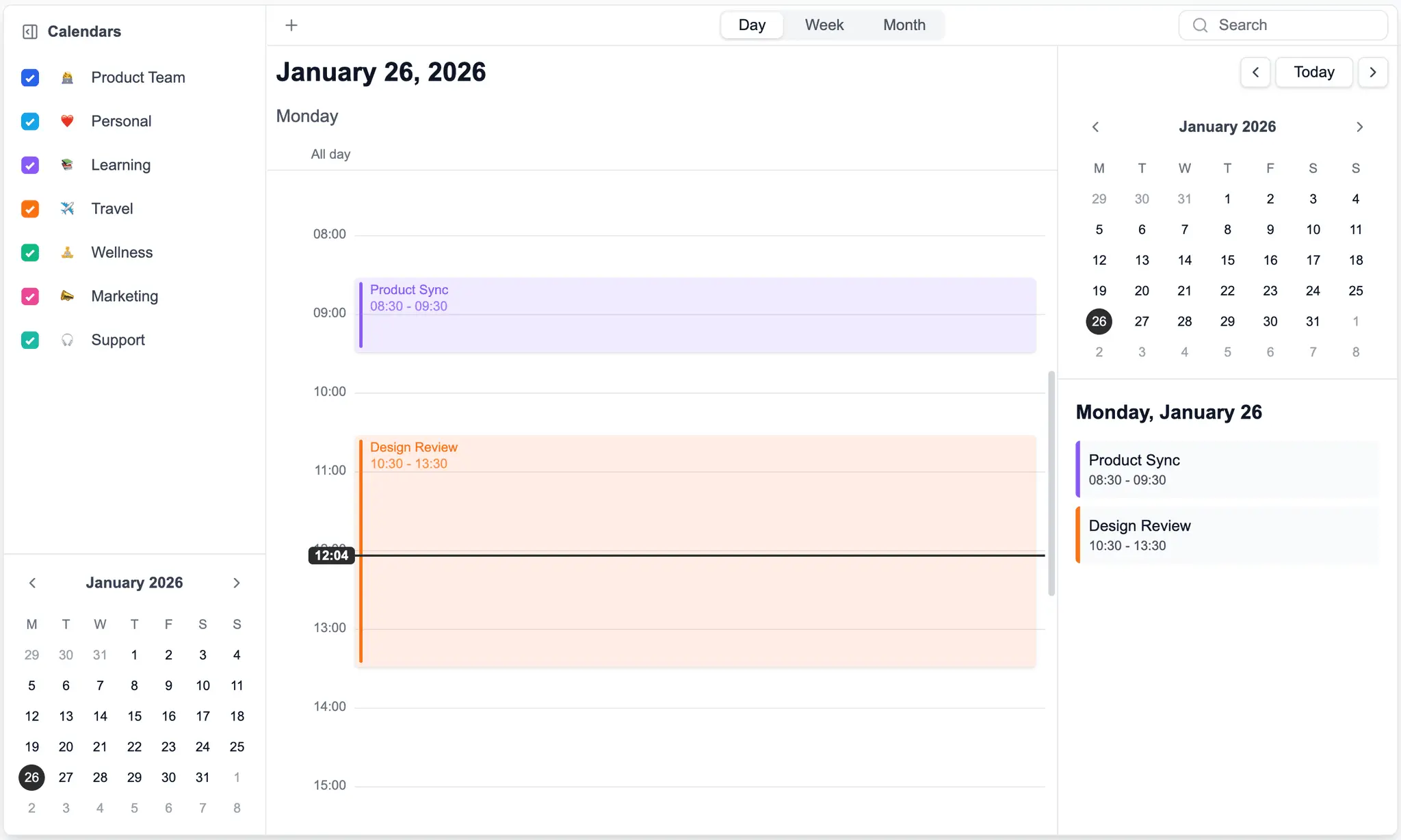1401x840 pixels.
Task: Select January 18 in sidebar mini calendar
Action: (237, 716)
